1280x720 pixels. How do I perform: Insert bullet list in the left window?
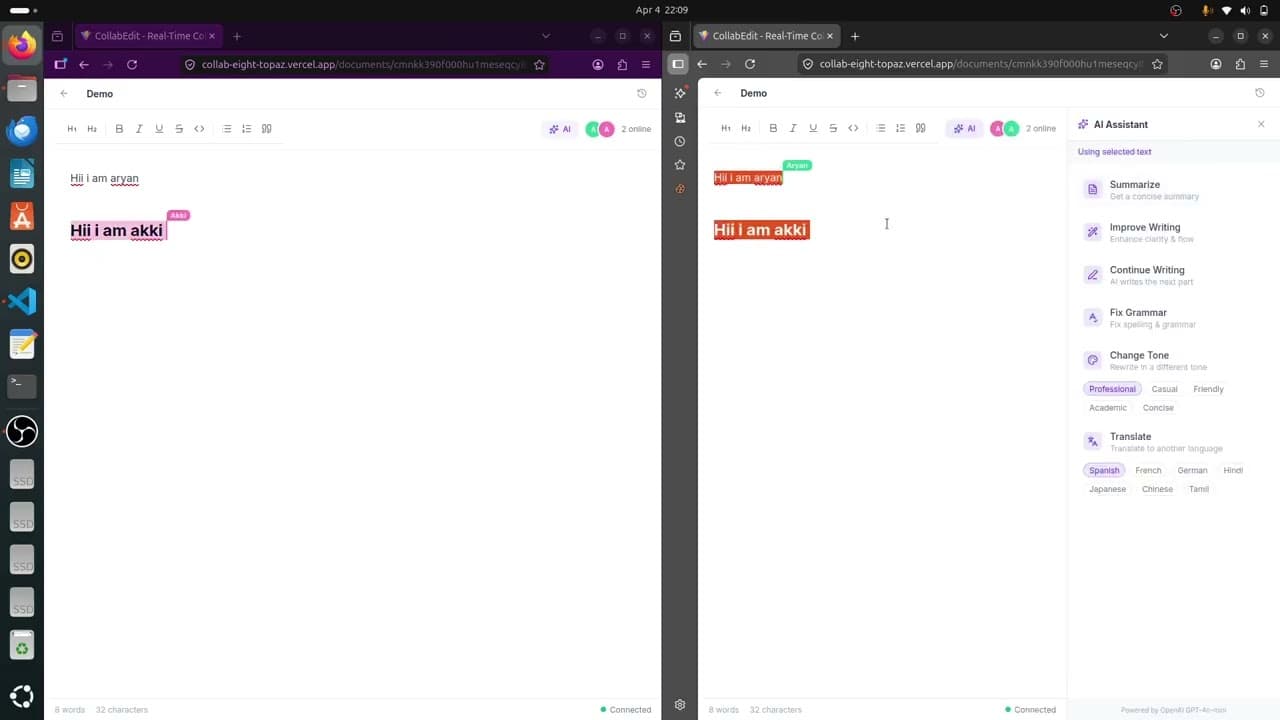[x=227, y=129]
